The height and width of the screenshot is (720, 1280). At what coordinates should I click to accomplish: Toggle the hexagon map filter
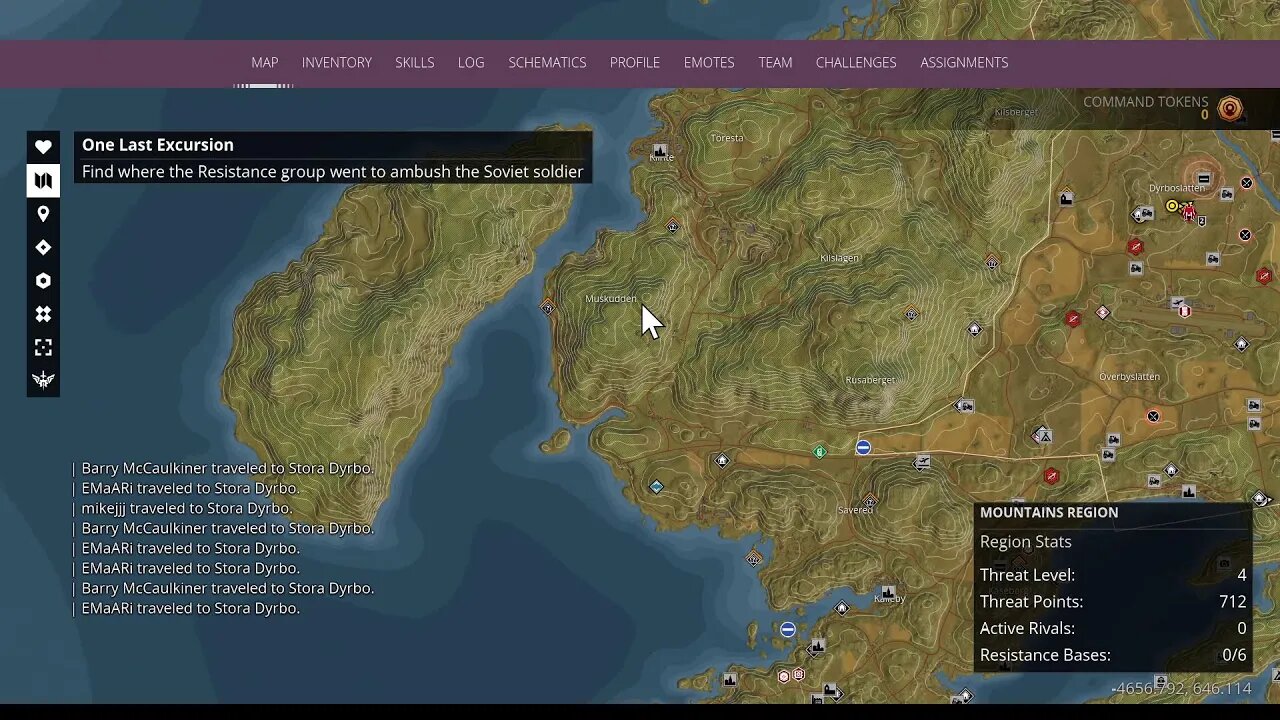[43, 281]
